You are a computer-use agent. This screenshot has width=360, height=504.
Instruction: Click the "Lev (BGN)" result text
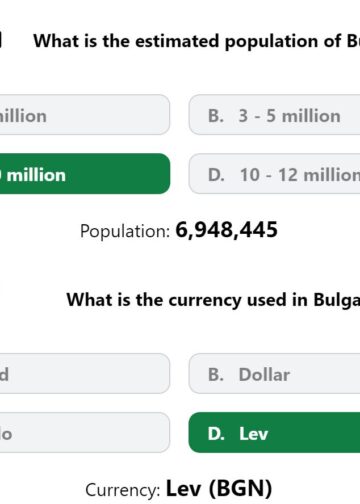click(x=219, y=489)
